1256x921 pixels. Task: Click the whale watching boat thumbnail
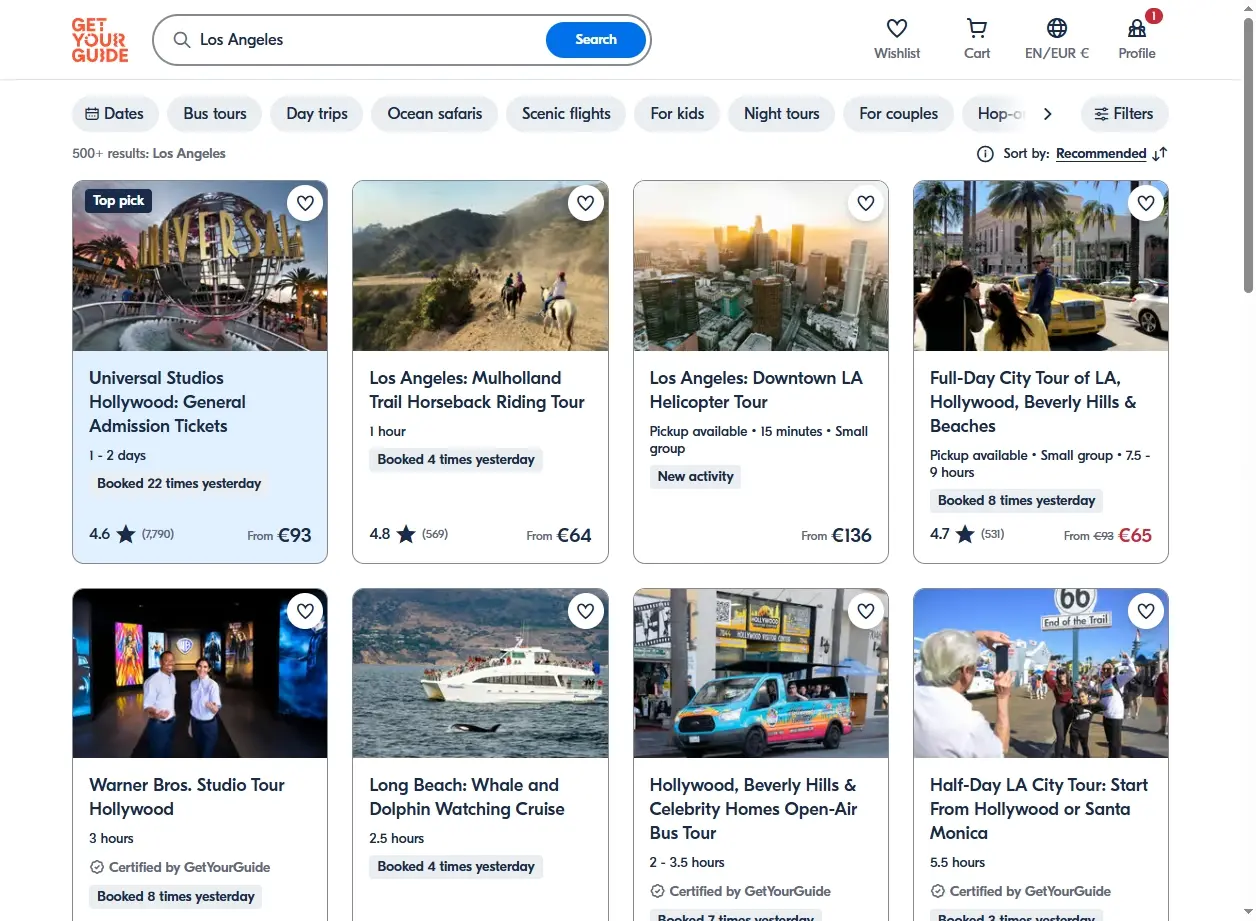click(480, 673)
